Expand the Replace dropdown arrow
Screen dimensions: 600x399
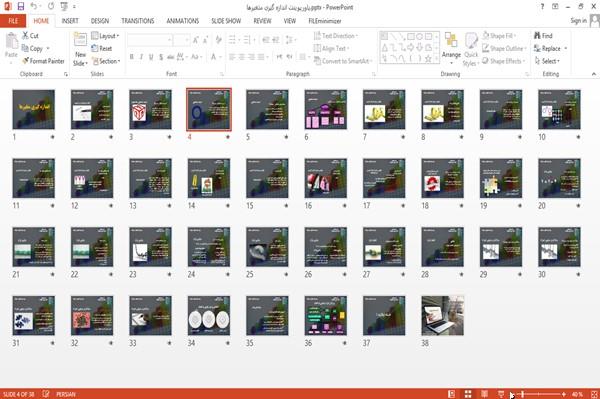click(566, 49)
